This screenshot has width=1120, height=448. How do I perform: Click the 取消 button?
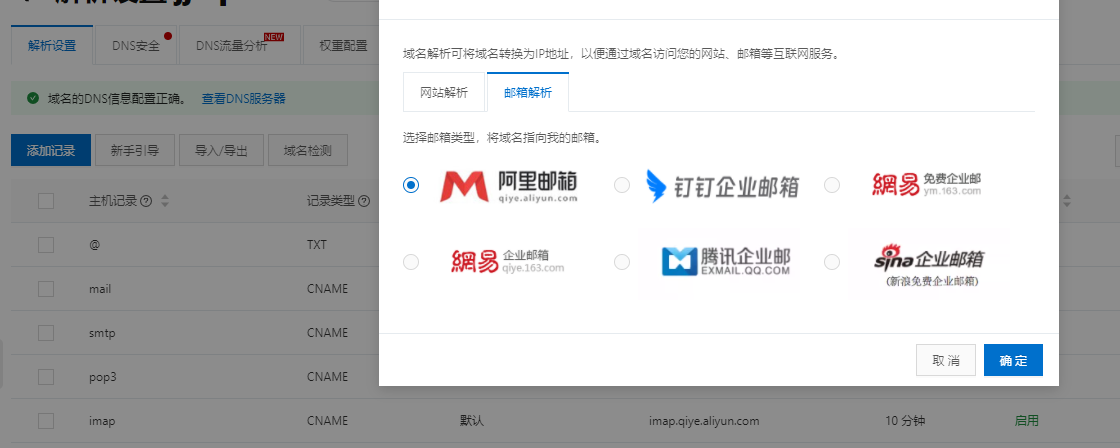pos(945,360)
